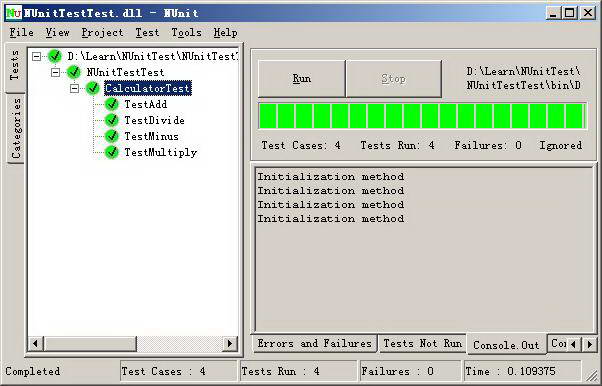602x386 pixels.
Task: Click the root assembly path's green icon
Action: [55, 56]
